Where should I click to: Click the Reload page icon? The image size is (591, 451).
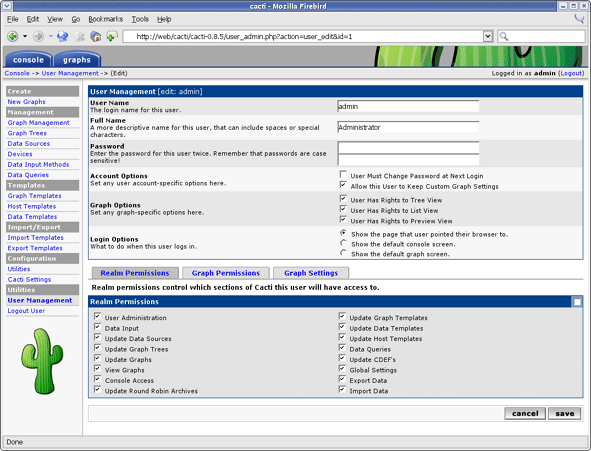63,37
